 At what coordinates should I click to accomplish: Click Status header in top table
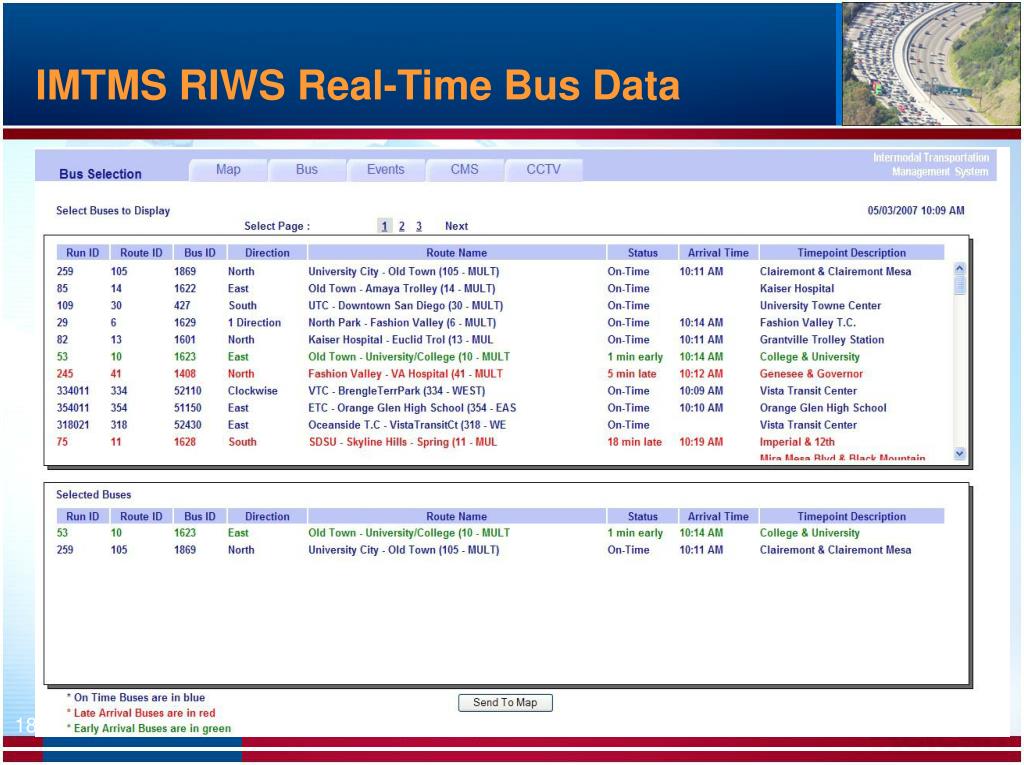pyautogui.click(x=643, y=253)
